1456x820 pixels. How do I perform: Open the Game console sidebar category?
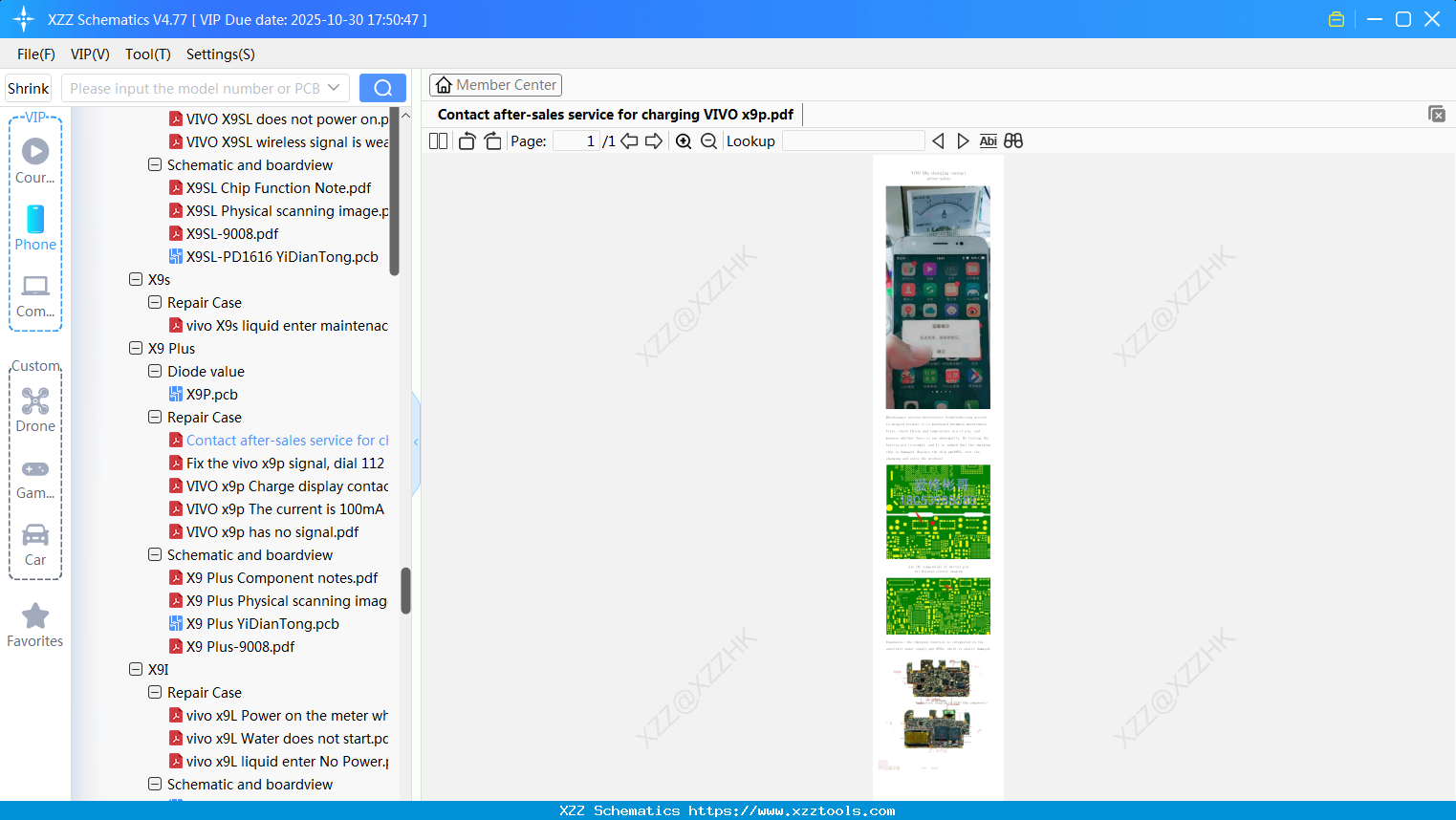click(35, 478)
